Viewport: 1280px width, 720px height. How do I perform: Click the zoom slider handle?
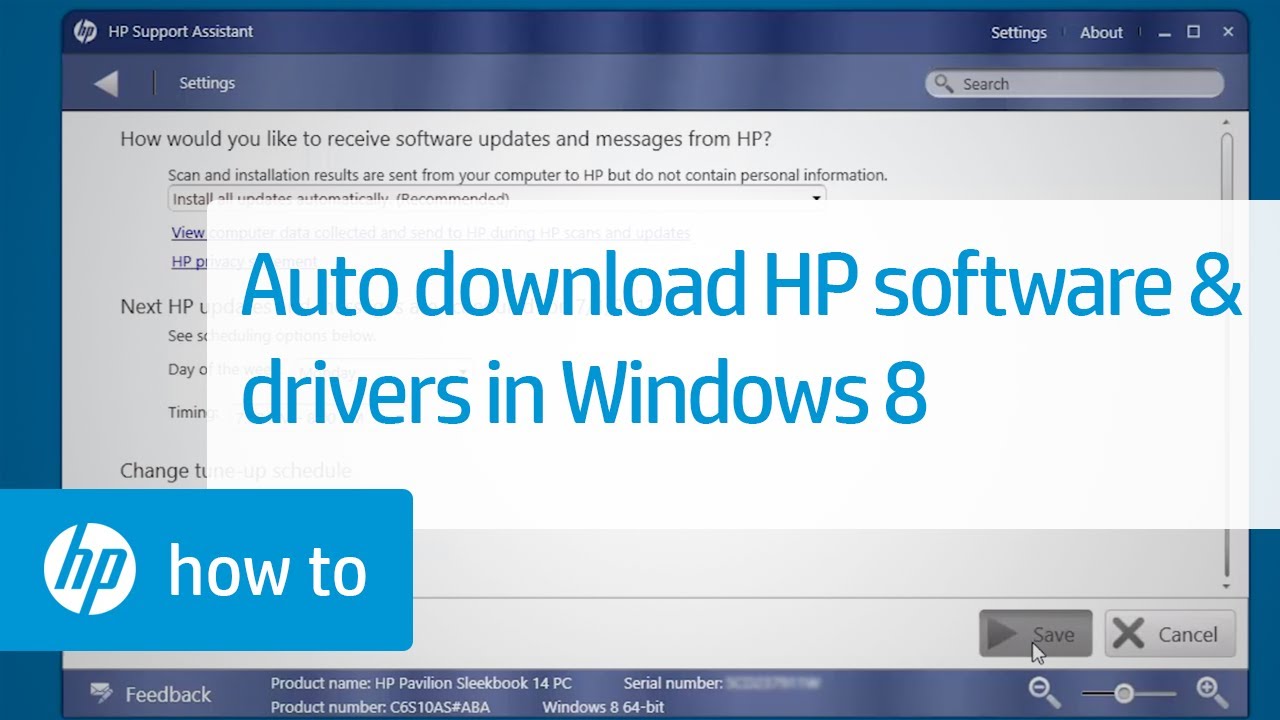1124,692
